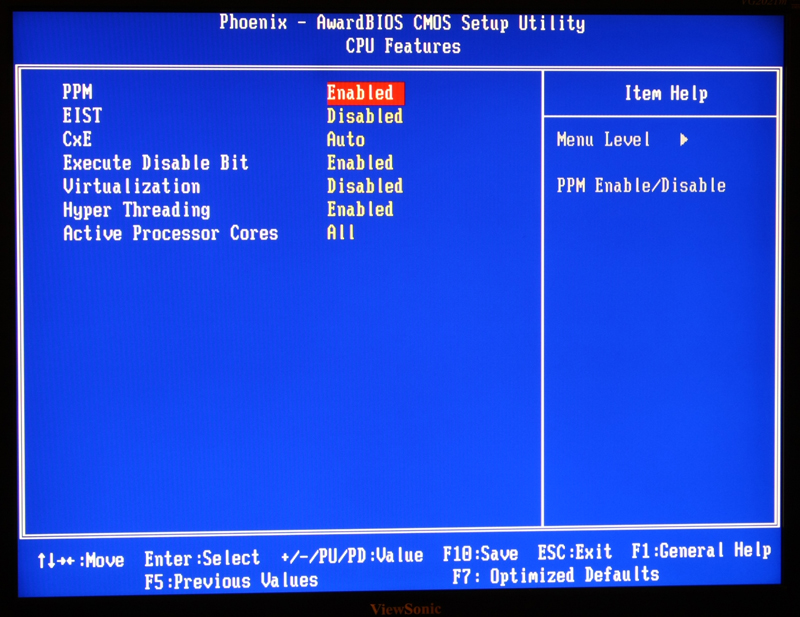Click the PPM Enable/Disable help text
Screen dimensions: 800x617
click(x=641, y=185)
